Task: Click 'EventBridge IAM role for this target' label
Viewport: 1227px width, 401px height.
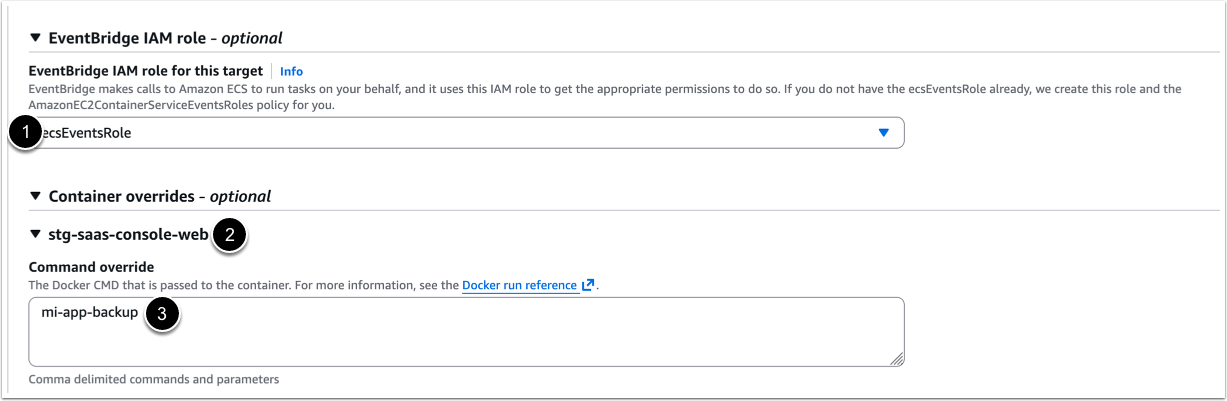Action: (x=146, y=71)
